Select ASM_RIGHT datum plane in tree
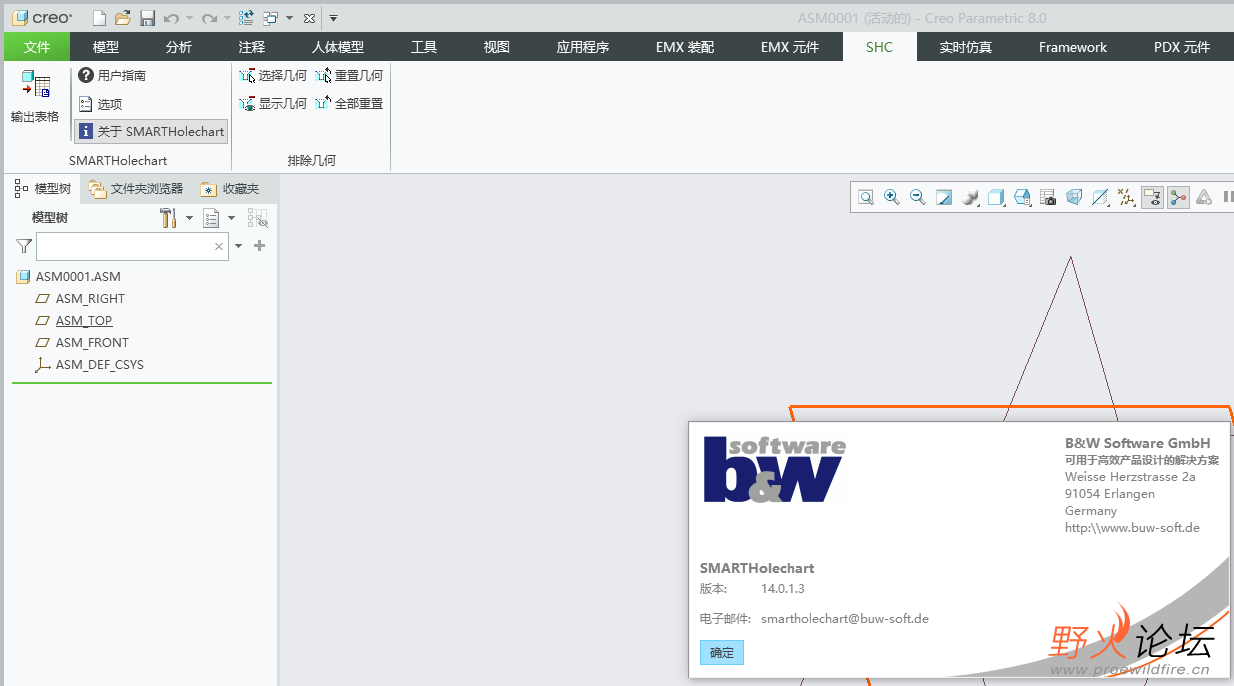This screenshot has height=686, width=1234. tap(80, 299)
